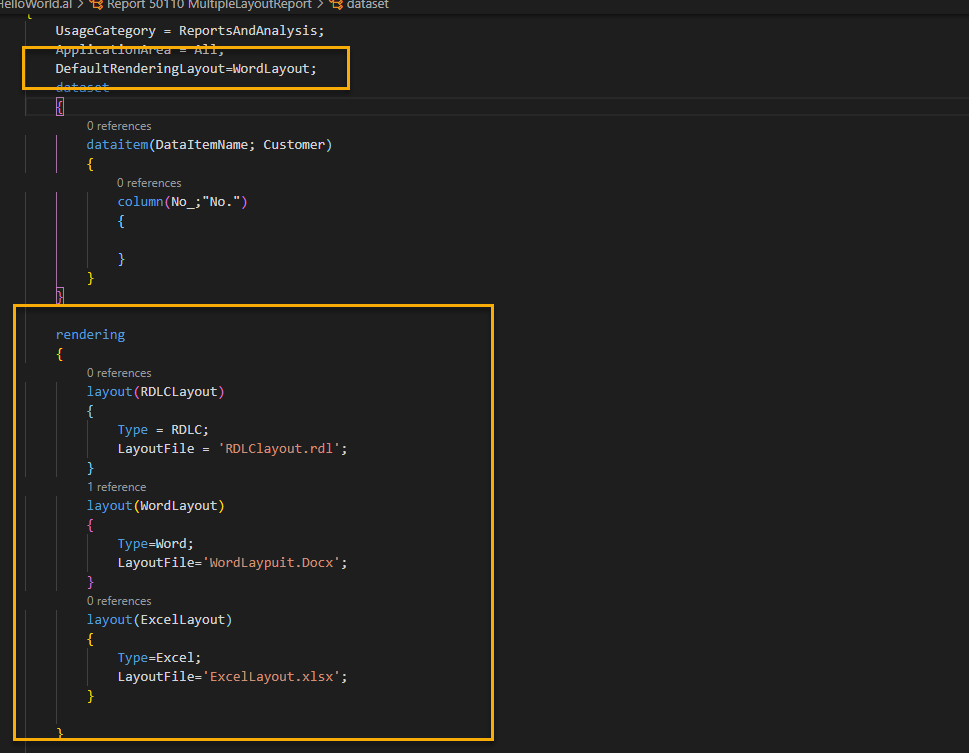The height and width of the screenshot is (753, 969).
Task: Click the 'WordLaypuit.Docx' file string
Action: [x=278, y=563]
